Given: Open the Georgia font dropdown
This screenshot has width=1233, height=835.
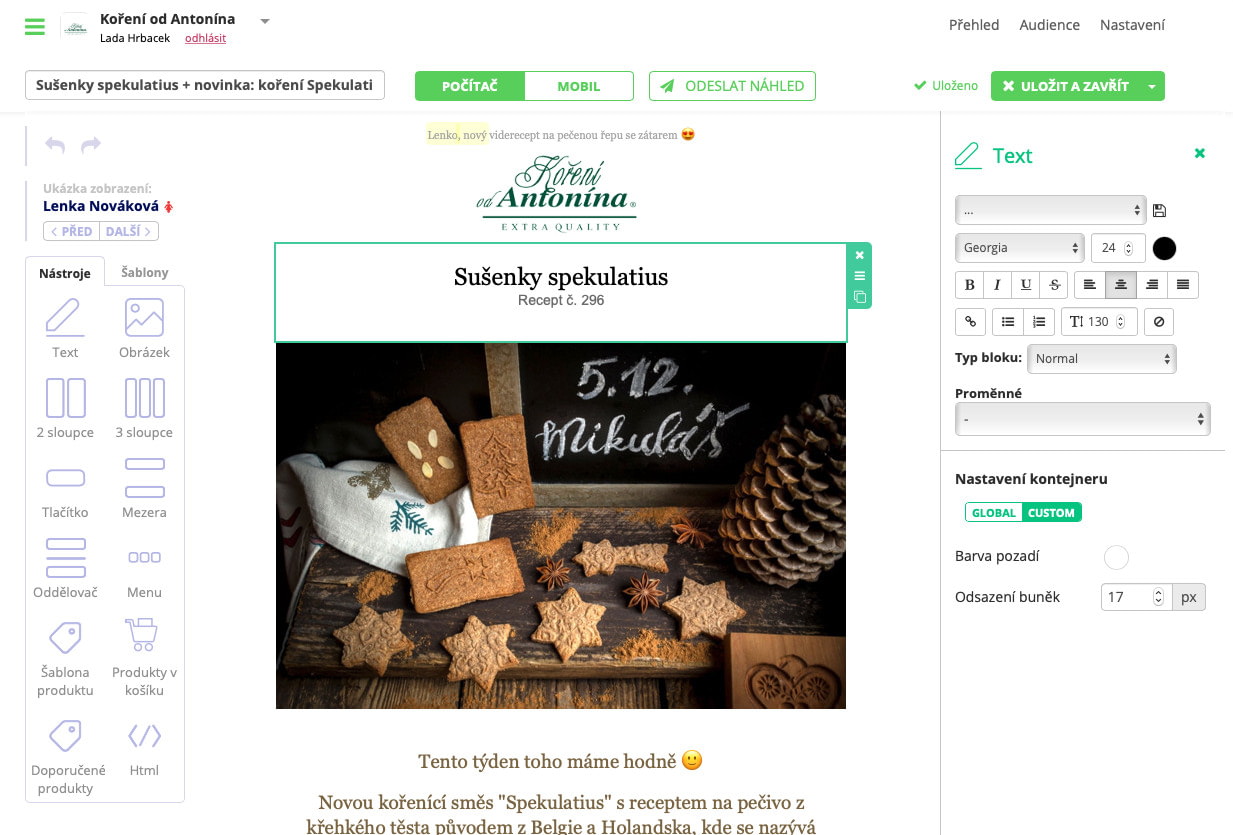Looking at the screenshot, I should (1020, 247).
